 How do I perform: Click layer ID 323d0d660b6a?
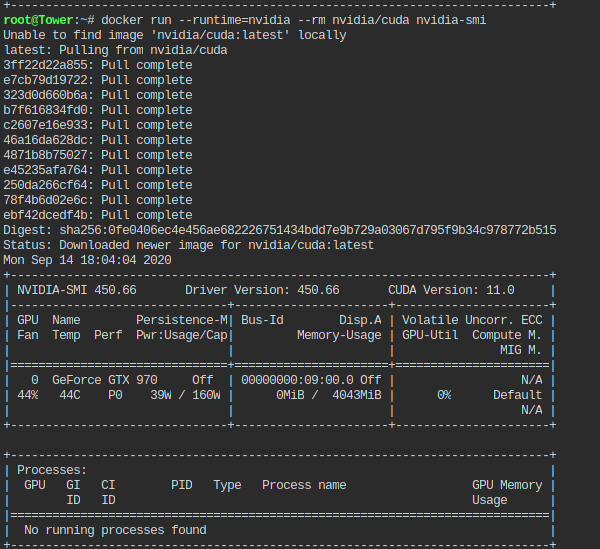pyautogui.click(x=45, y=95)
